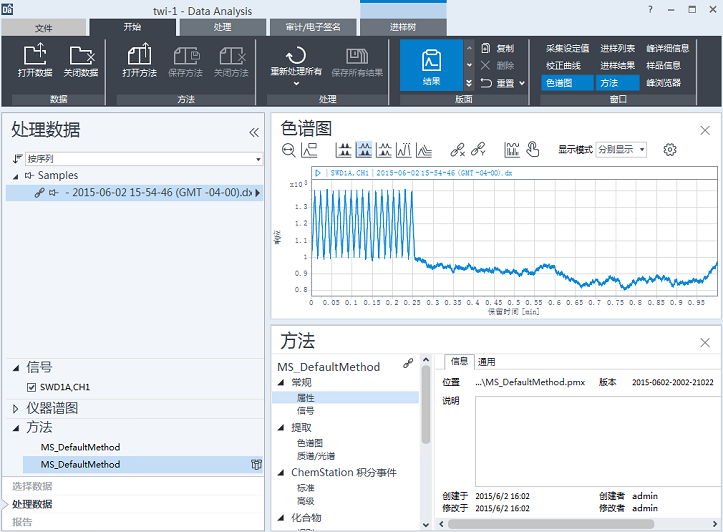
Task: Select the 2015-06-02 15-54-46 sample row
Action: tap(134, 192)
